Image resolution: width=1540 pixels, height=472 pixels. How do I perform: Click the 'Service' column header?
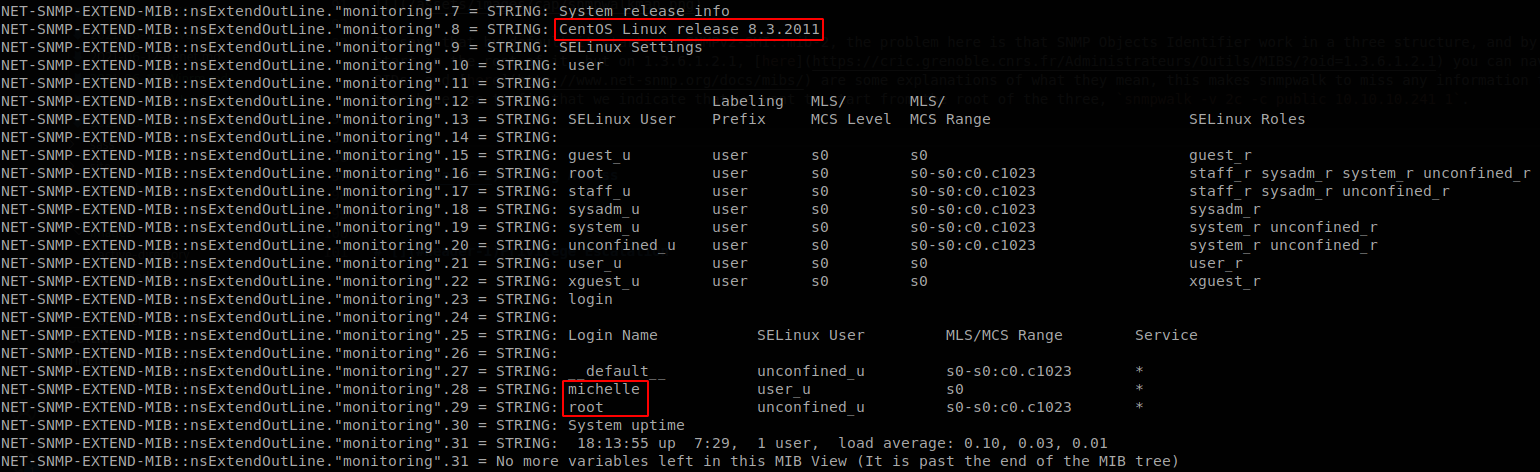[x=1166, y=335]
